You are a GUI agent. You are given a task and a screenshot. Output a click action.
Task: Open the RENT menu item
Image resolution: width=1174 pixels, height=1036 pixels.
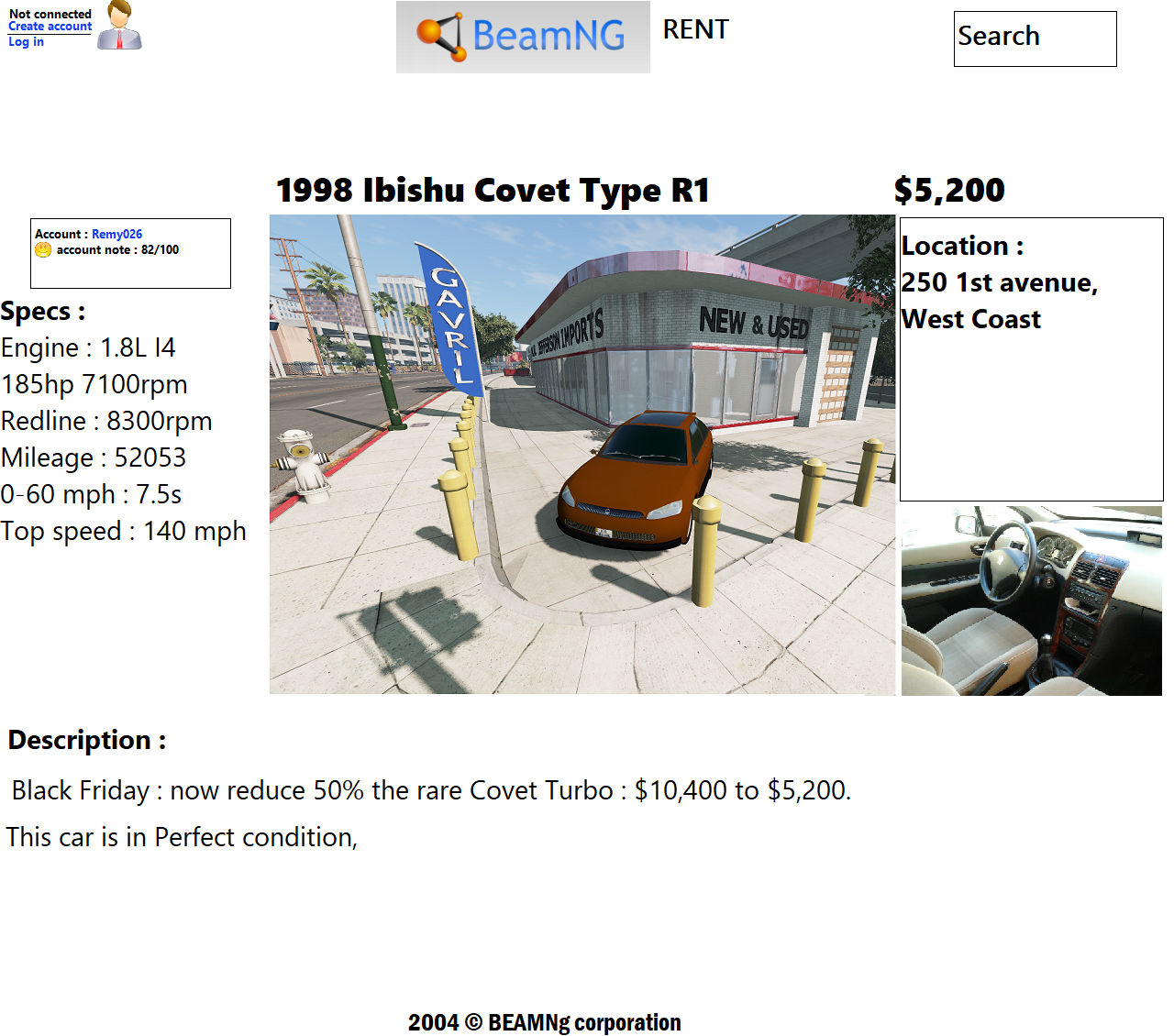[x=695, y=29]
